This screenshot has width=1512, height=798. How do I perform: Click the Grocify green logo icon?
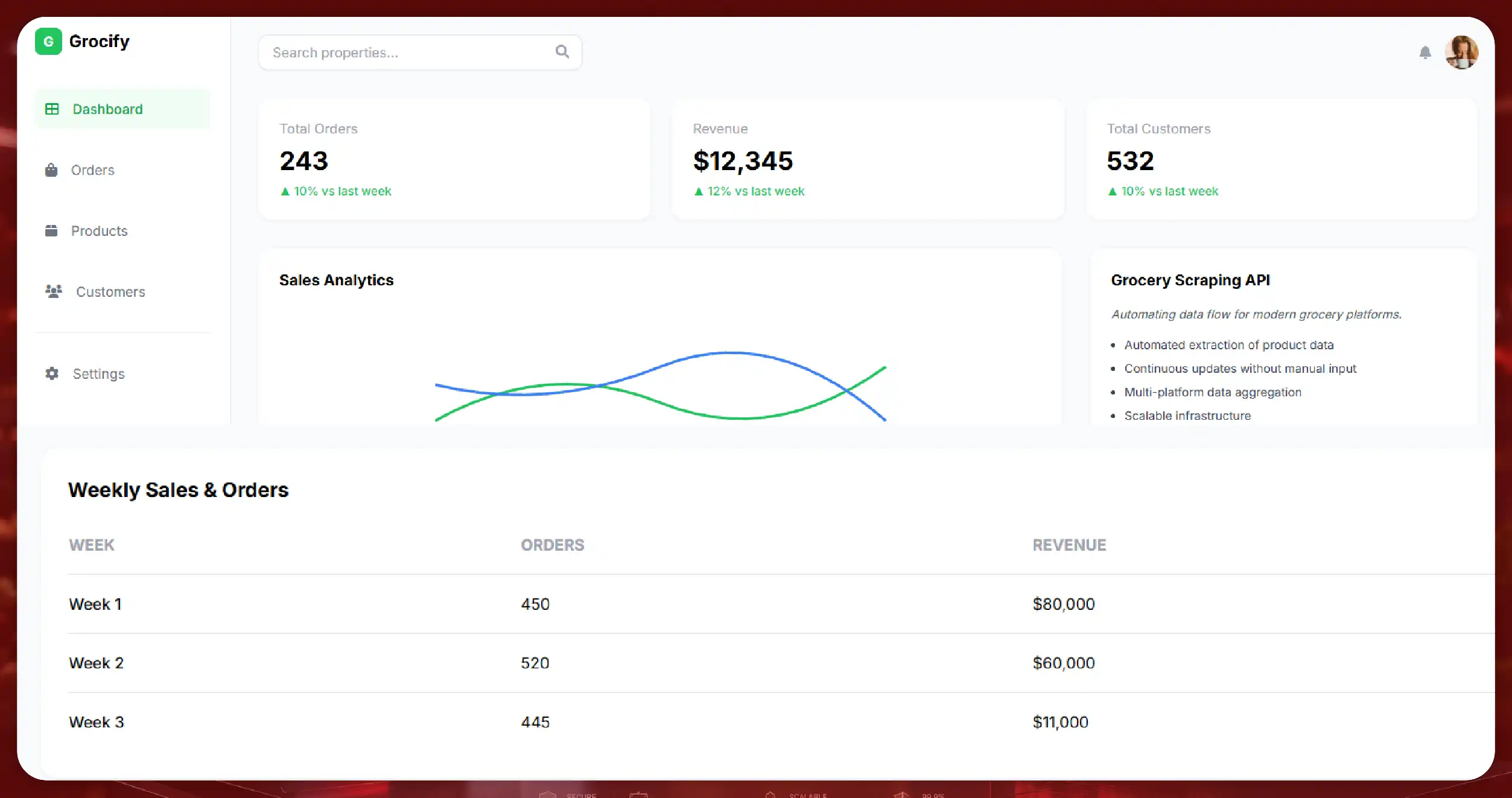point(48,41)
